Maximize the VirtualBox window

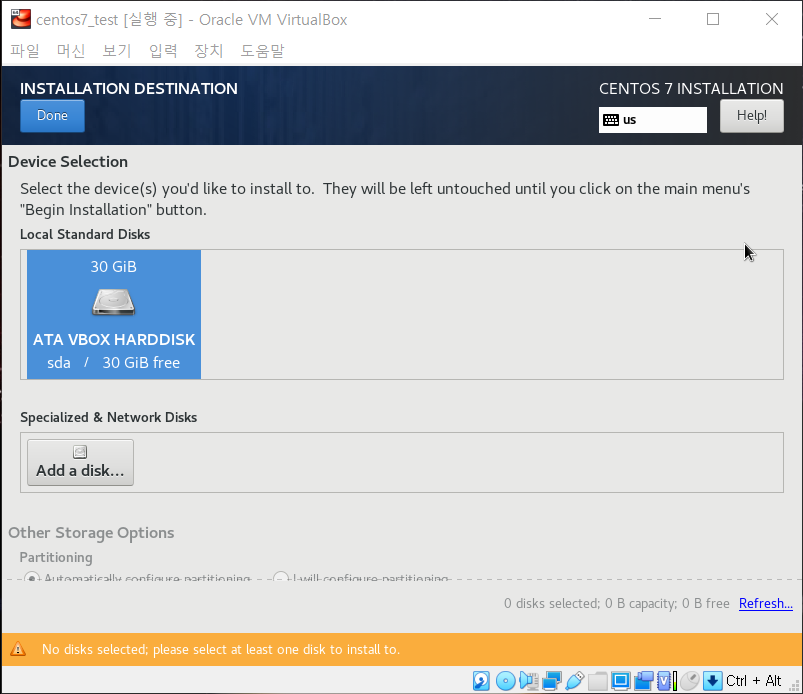pyautogui.click(x=713, y=19)
